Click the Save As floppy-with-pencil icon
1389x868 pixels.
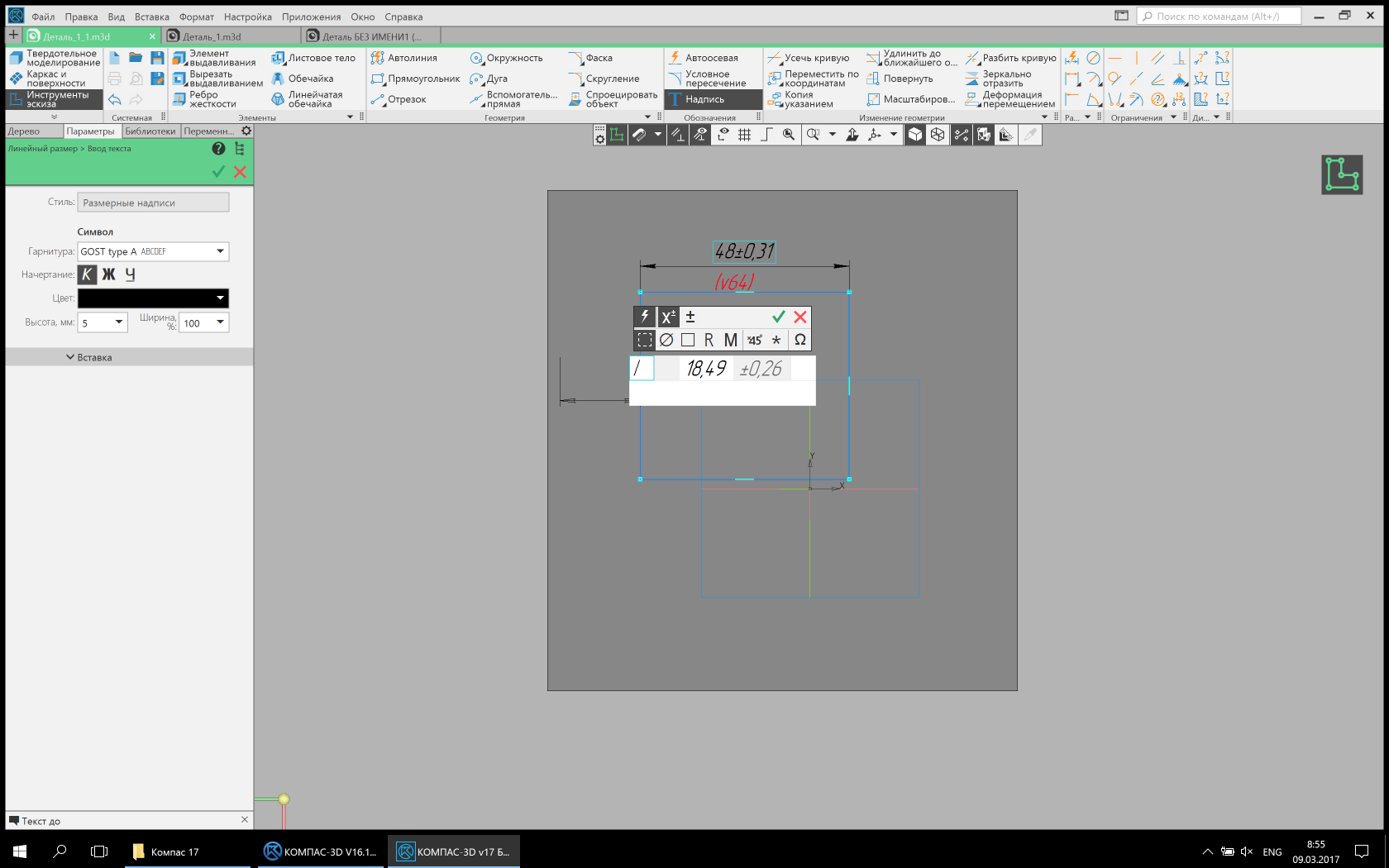(x=157, y=79)
